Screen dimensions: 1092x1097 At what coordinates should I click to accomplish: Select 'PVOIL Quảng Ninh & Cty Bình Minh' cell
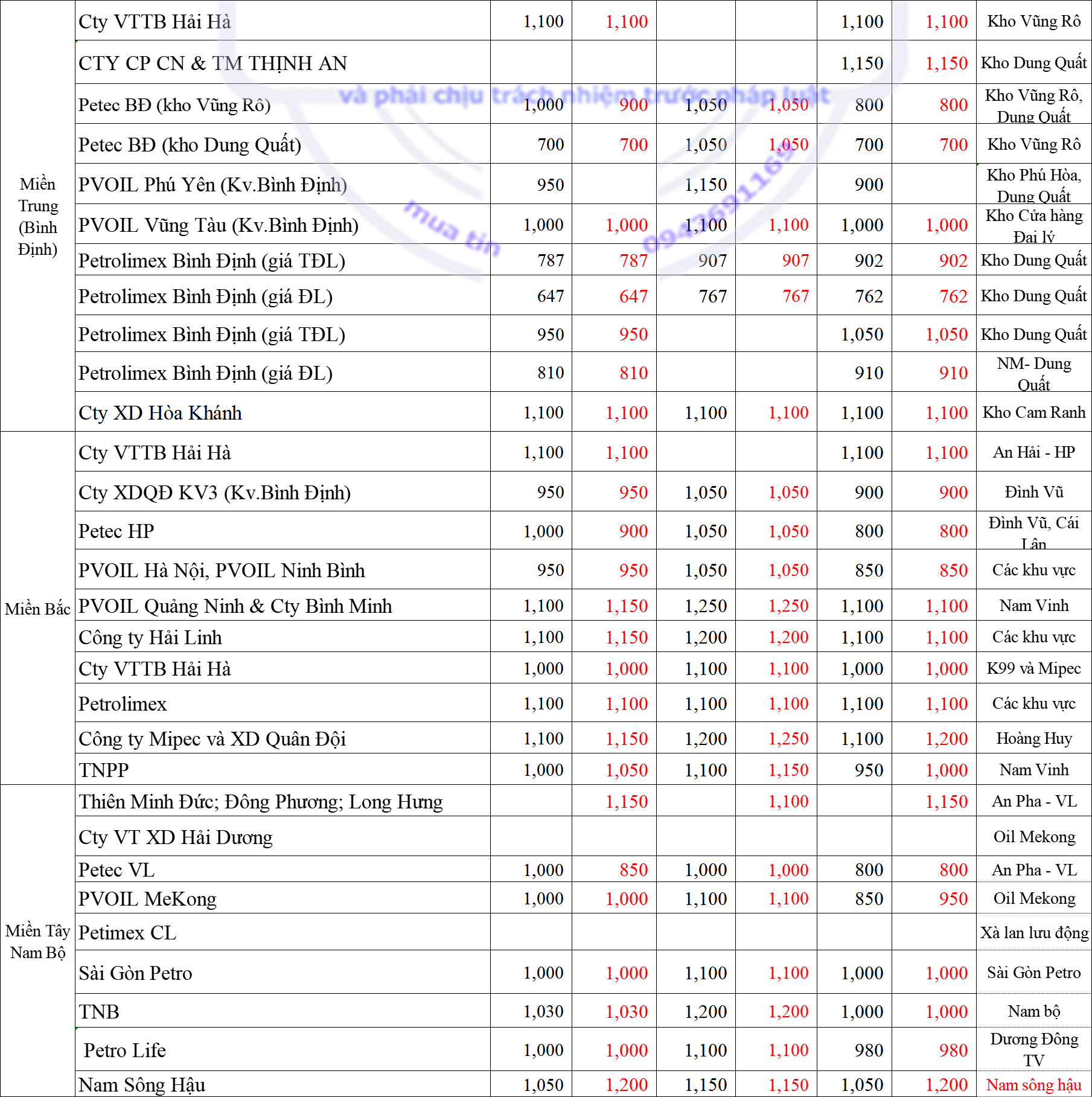click(283, 606)
